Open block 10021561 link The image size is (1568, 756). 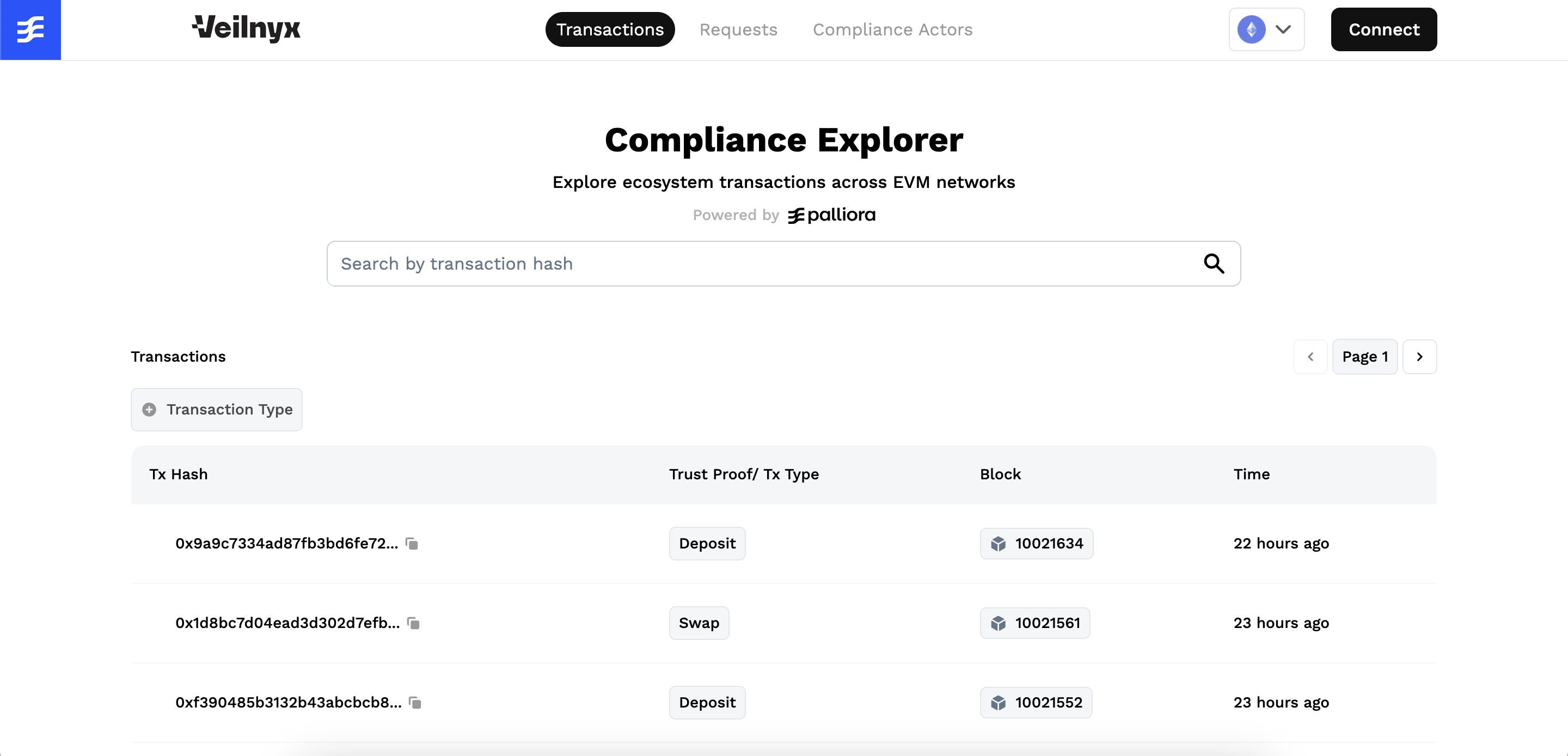[1047, 623]
